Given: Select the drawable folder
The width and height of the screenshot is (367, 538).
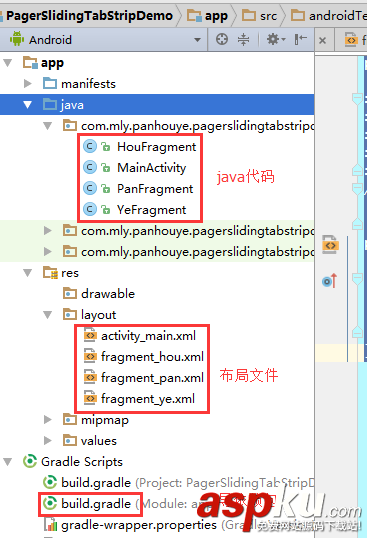Looking at the screenshot, I should click(x=108, y=294).
